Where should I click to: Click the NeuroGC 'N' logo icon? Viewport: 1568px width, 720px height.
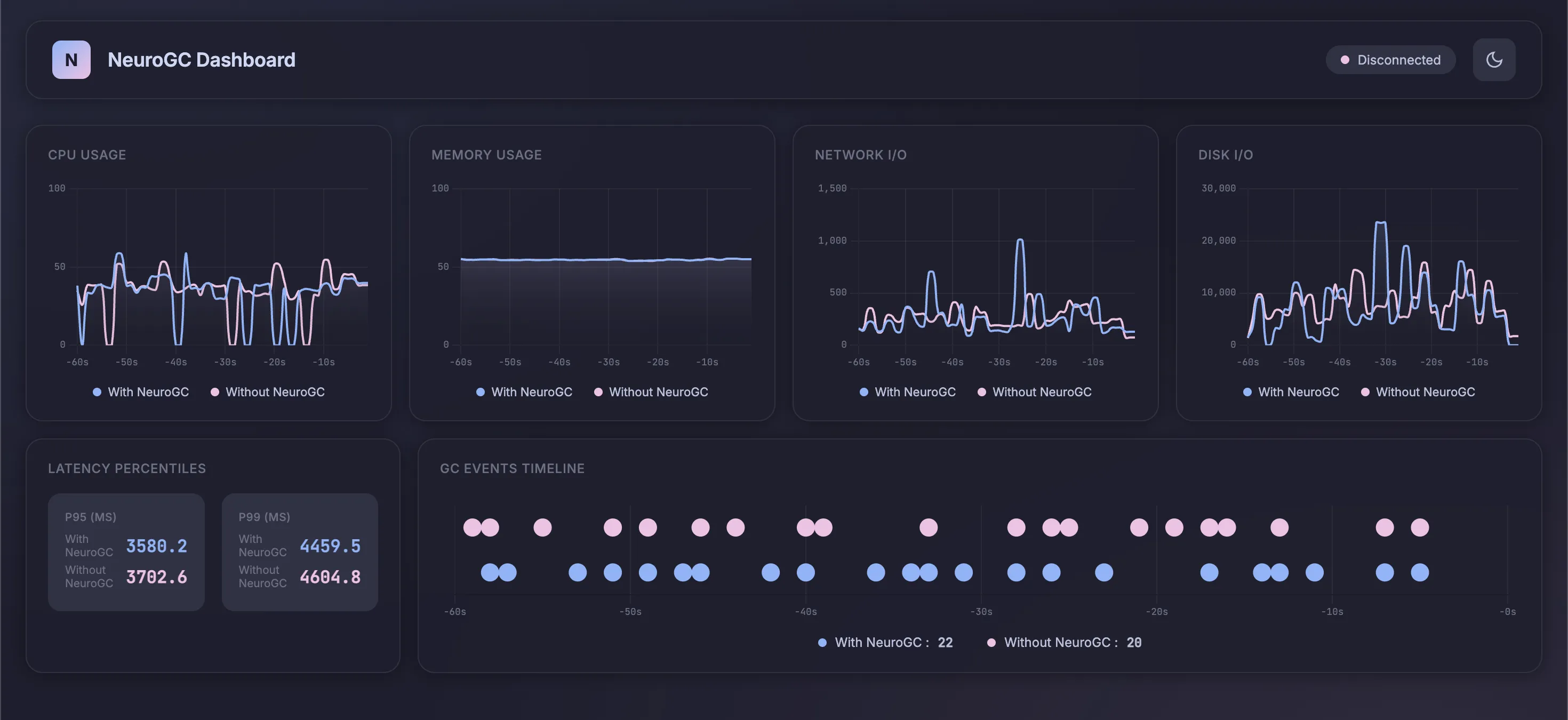click(x=71, y=60)
